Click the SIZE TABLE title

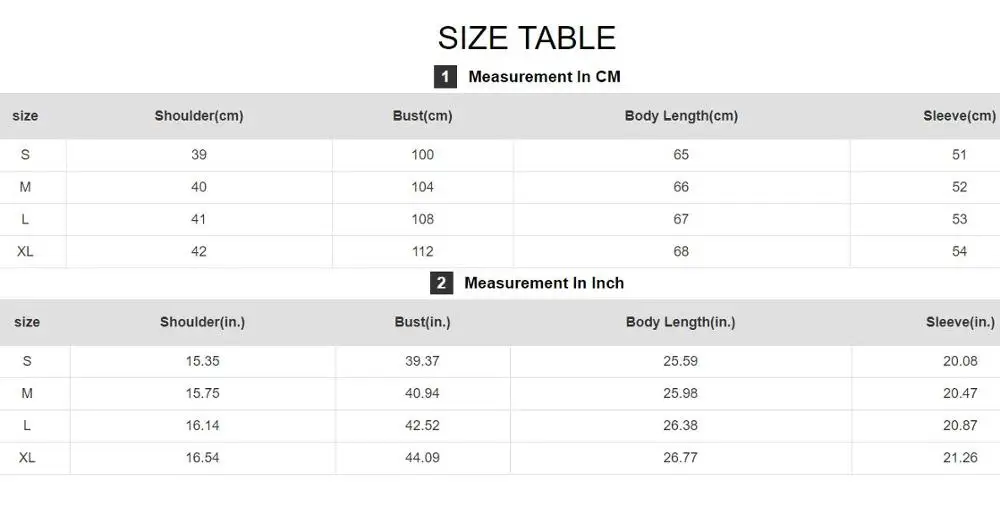click(x=527, y=38)
